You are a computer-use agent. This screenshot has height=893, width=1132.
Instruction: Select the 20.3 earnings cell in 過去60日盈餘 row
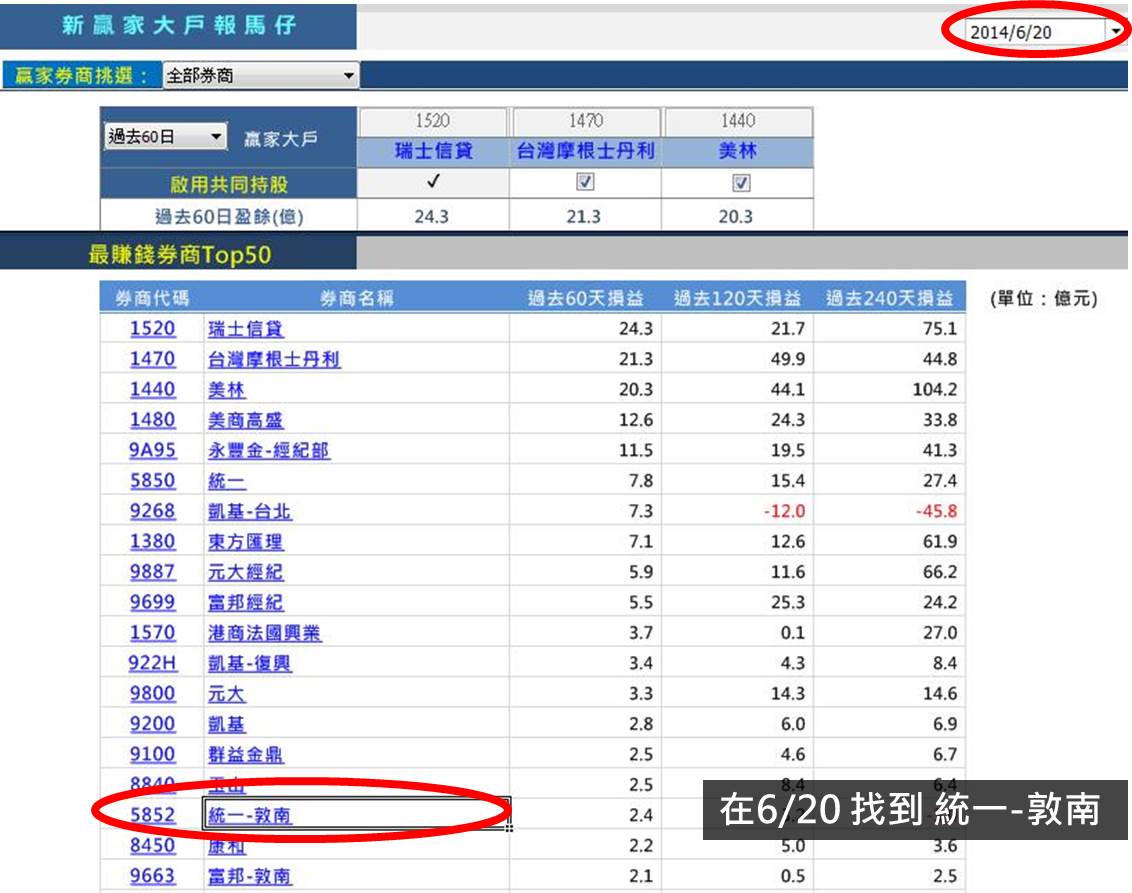click(737, 216)
